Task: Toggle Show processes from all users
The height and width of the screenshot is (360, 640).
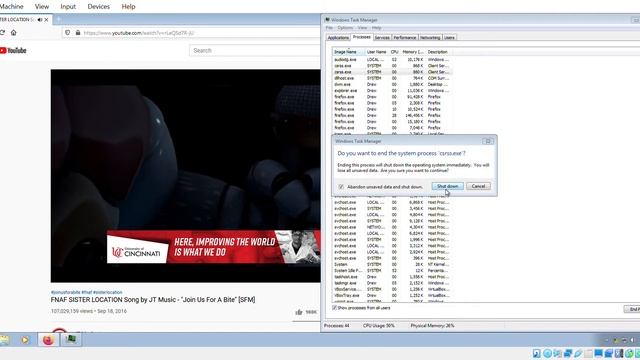Action: 335,308
